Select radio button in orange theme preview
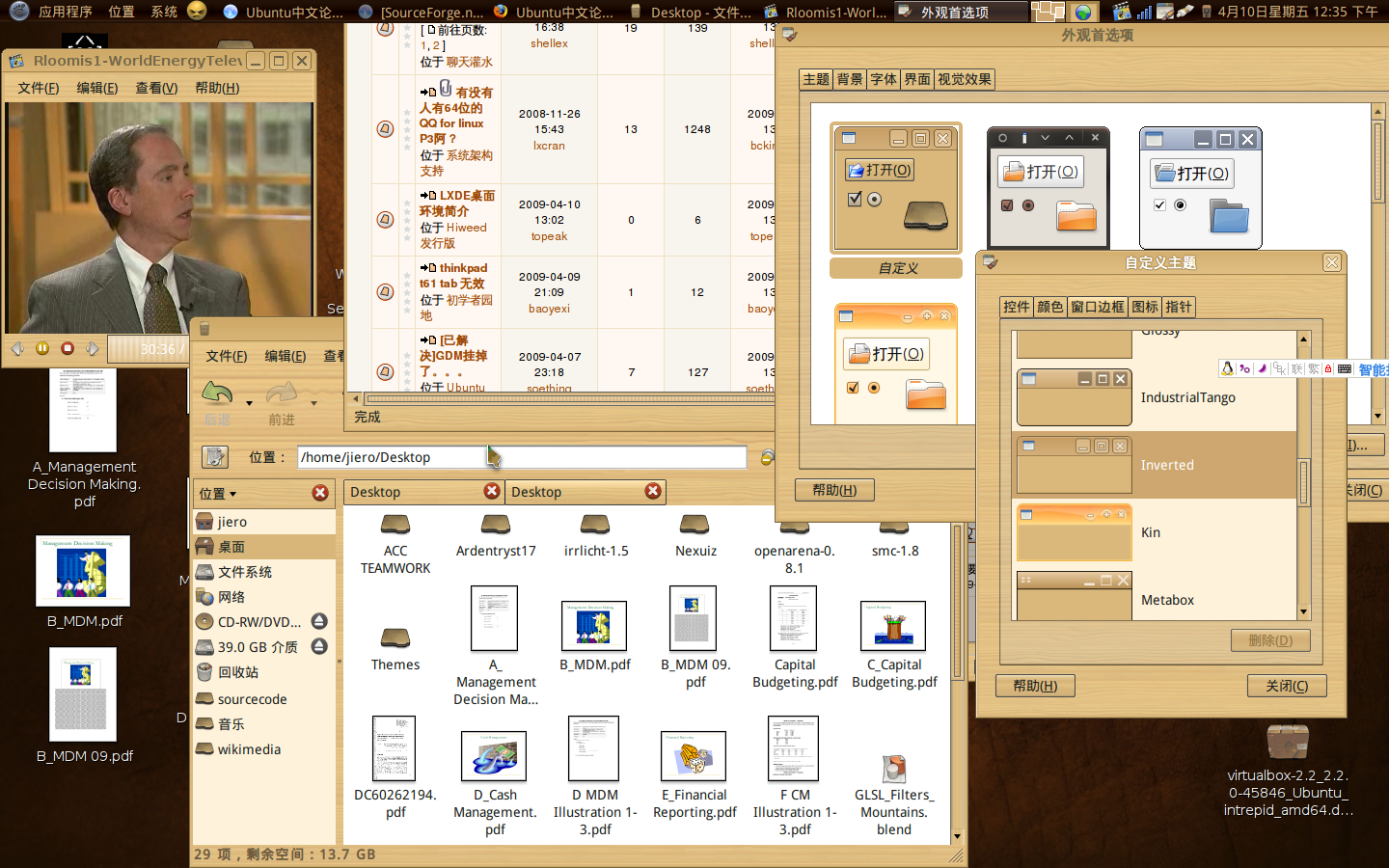Image resolution: width=1389 pixels, height=868 pixels. coord(874,388)
